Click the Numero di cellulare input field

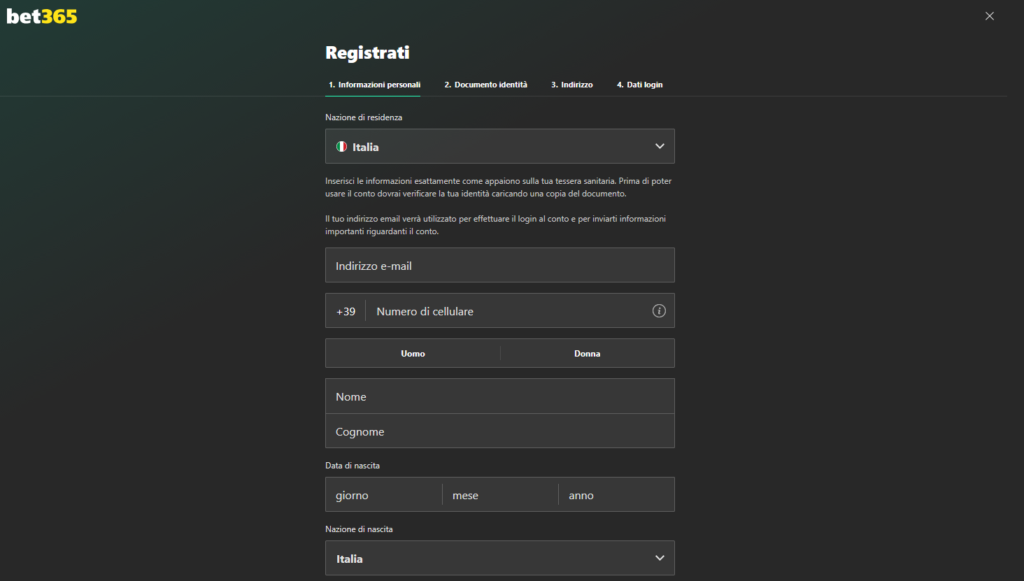click(510, 311)
